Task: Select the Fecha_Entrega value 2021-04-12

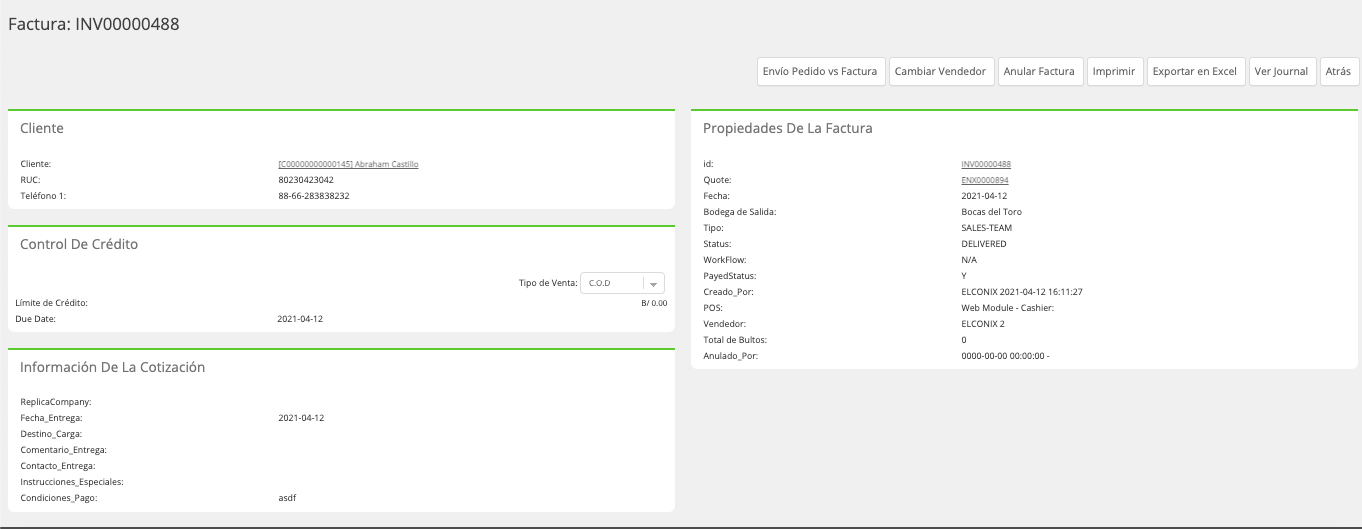Action: pos(301,418)
